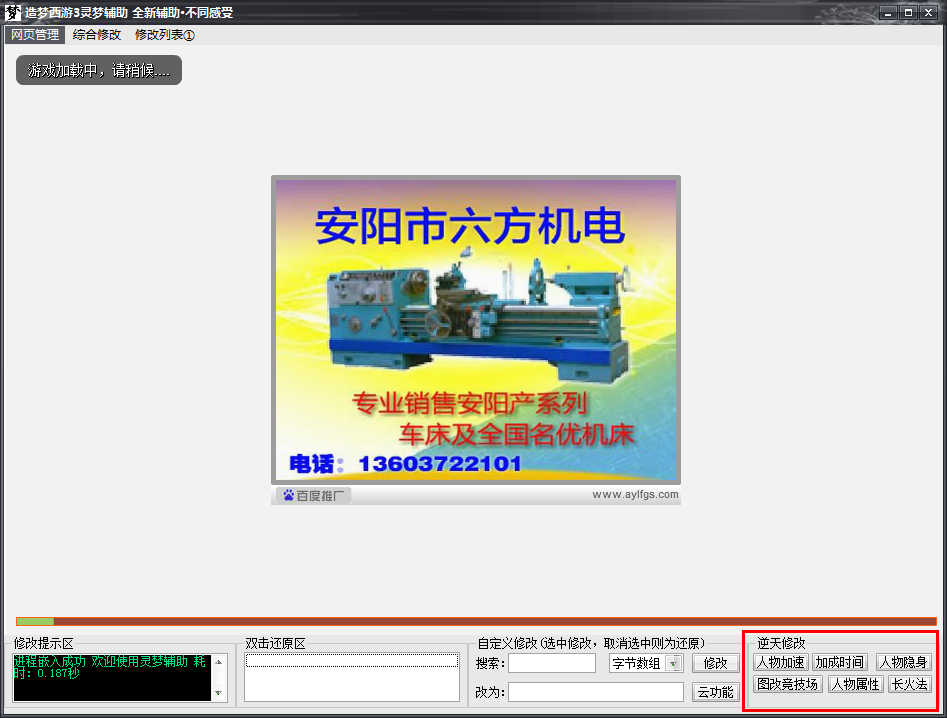
Task: Click the 安阳市六方机电 advertisement banner
Action: [x=476, y=330]
